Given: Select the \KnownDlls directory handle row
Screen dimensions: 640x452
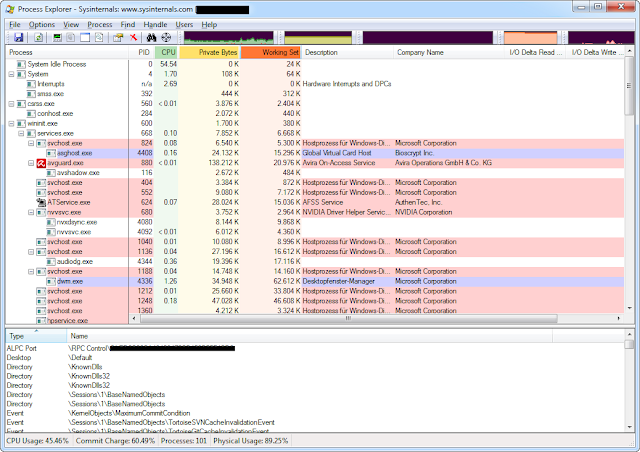Looking at the screenshot, I should click(x=315, y=367).
